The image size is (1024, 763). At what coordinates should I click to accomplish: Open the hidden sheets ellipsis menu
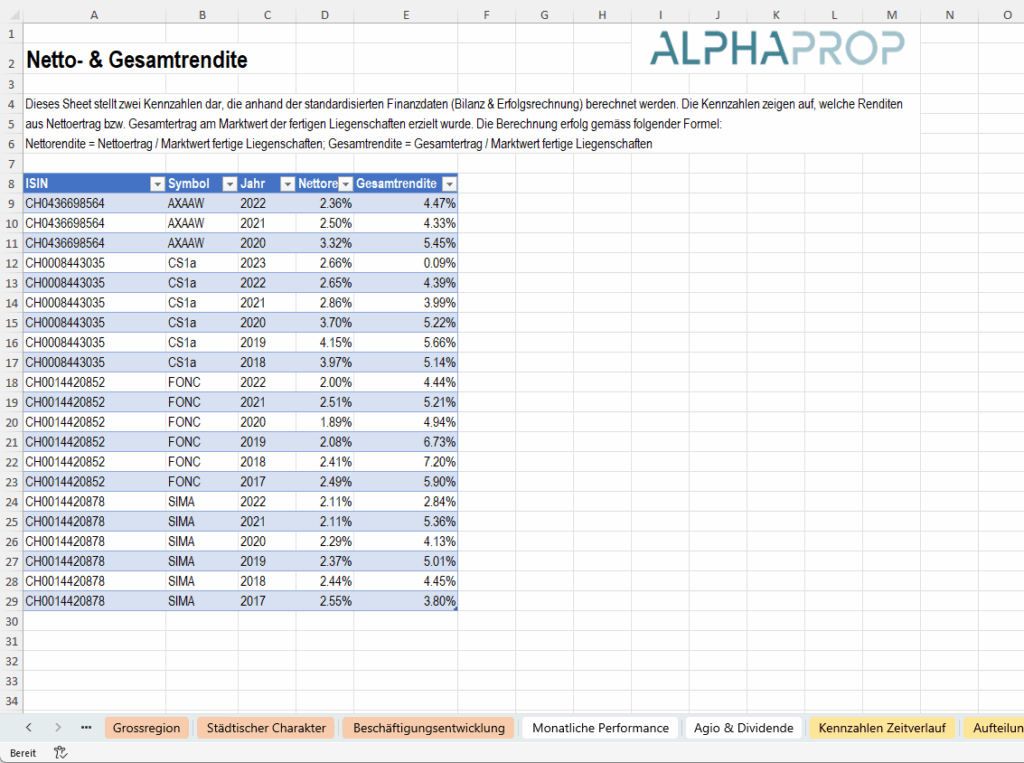(86, 727)
